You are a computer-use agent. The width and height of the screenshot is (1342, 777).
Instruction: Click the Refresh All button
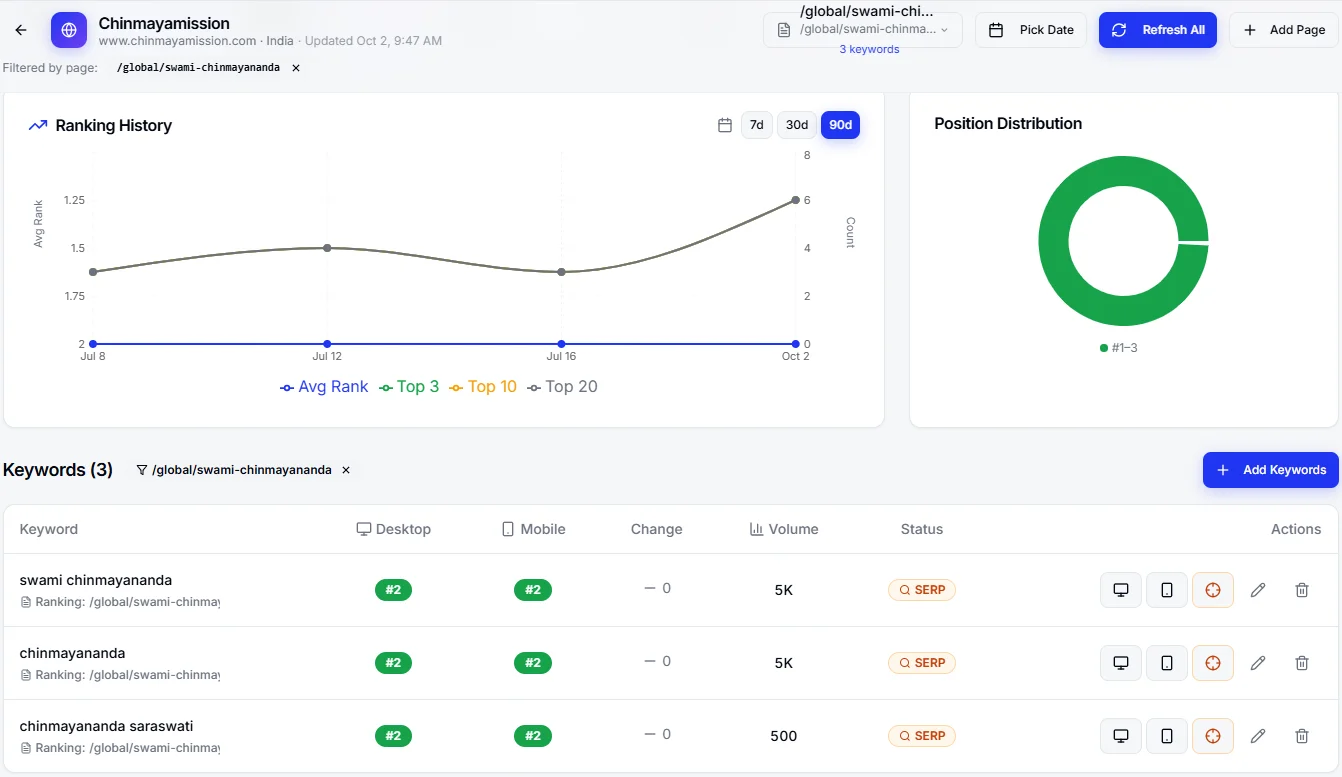tap(1158, 30)
